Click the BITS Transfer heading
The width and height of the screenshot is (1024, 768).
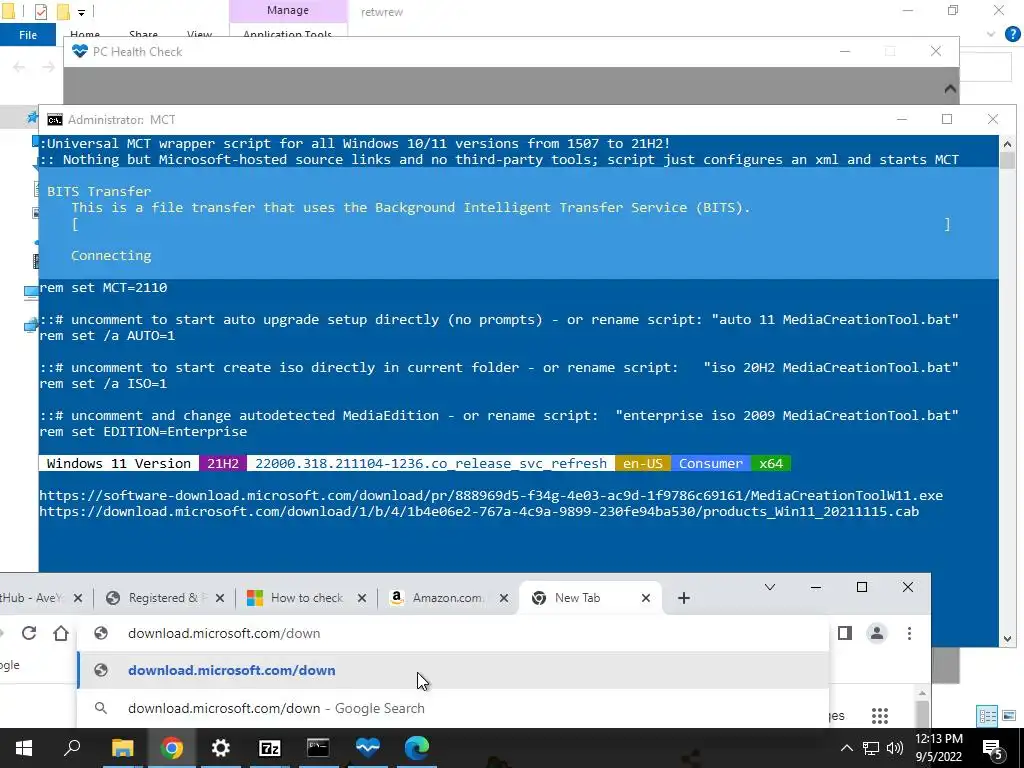[99, 191]
